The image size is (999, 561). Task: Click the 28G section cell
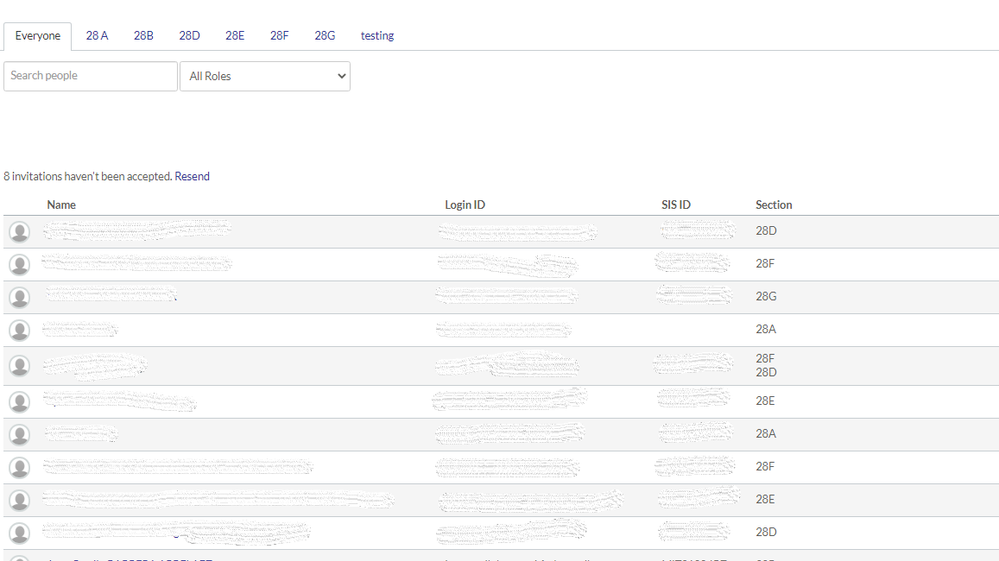pos(766,297)
